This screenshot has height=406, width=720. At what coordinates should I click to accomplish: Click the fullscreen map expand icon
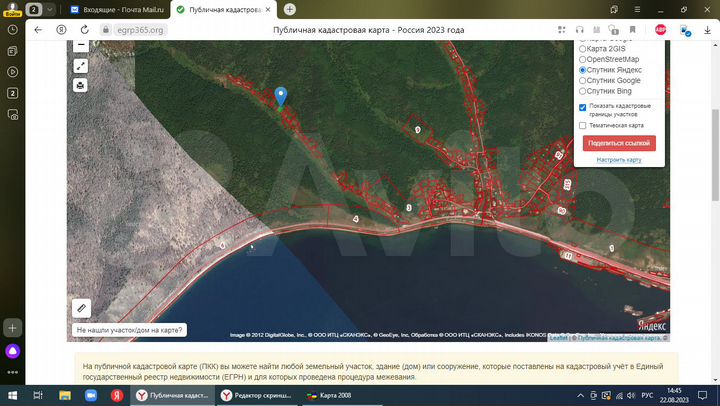click(81, 66)
